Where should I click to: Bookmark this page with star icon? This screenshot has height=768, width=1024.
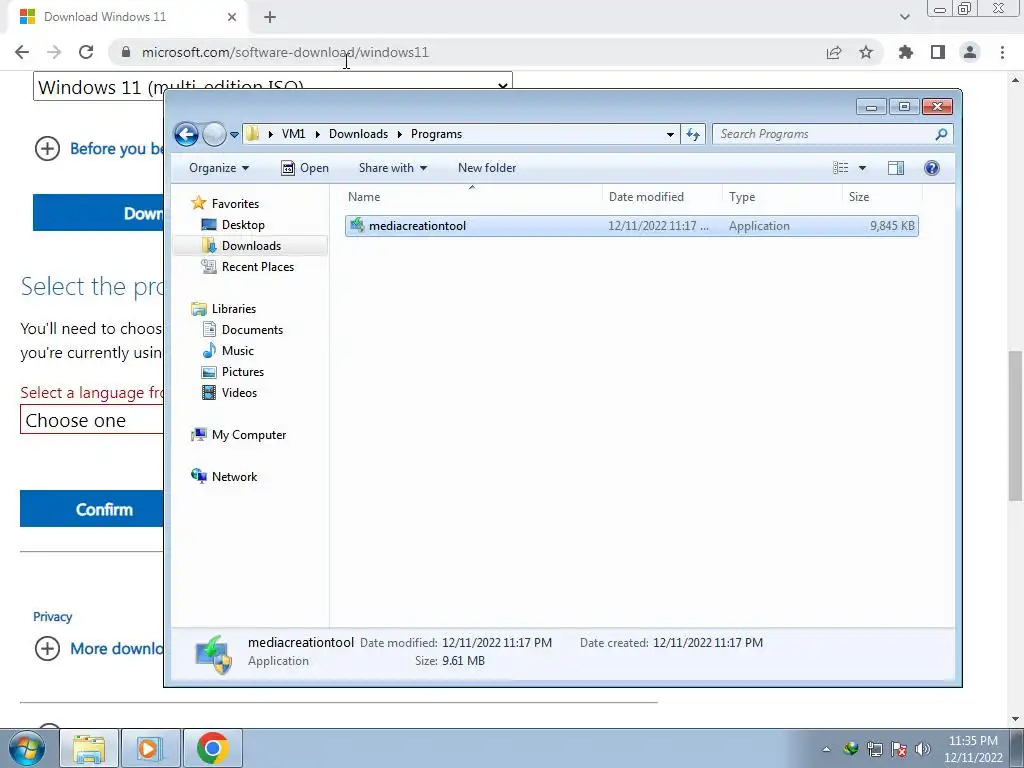coord(866,52)
